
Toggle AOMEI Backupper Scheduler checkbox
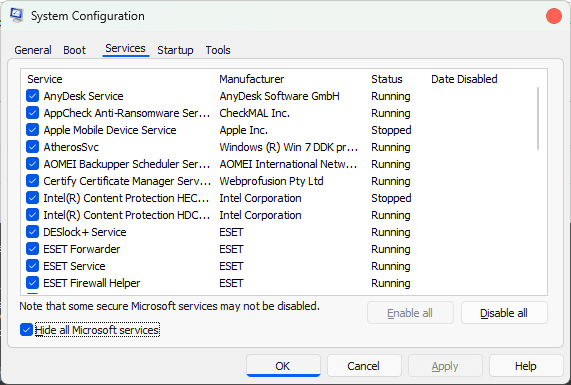[x=32, y=164]
